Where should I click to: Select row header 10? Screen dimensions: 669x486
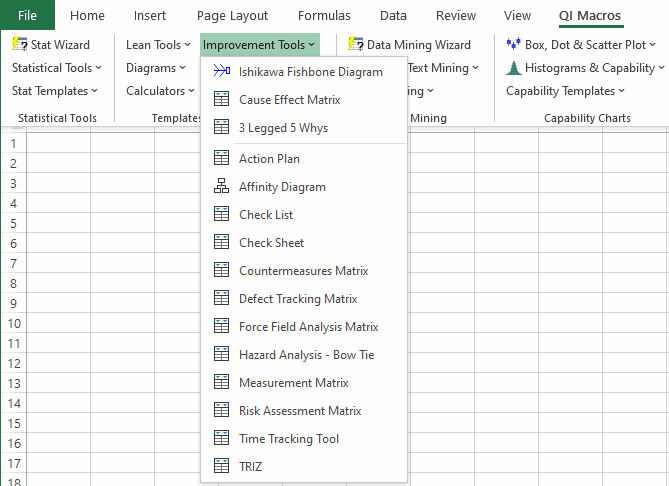point(14,323)
